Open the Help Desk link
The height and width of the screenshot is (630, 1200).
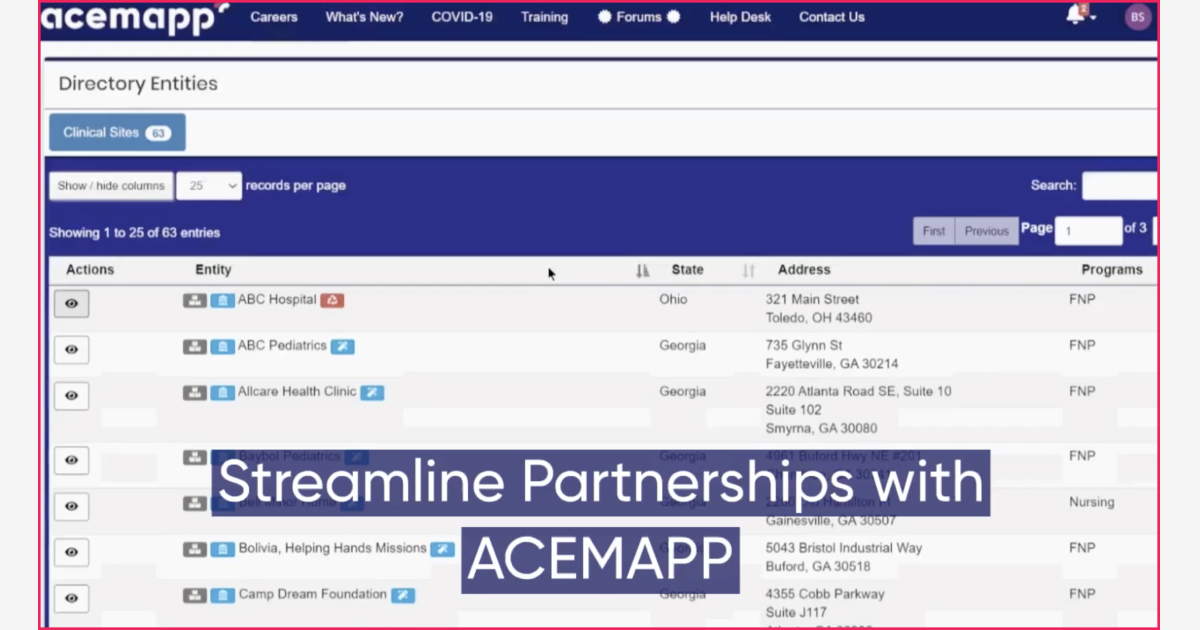tap(740, 17)
